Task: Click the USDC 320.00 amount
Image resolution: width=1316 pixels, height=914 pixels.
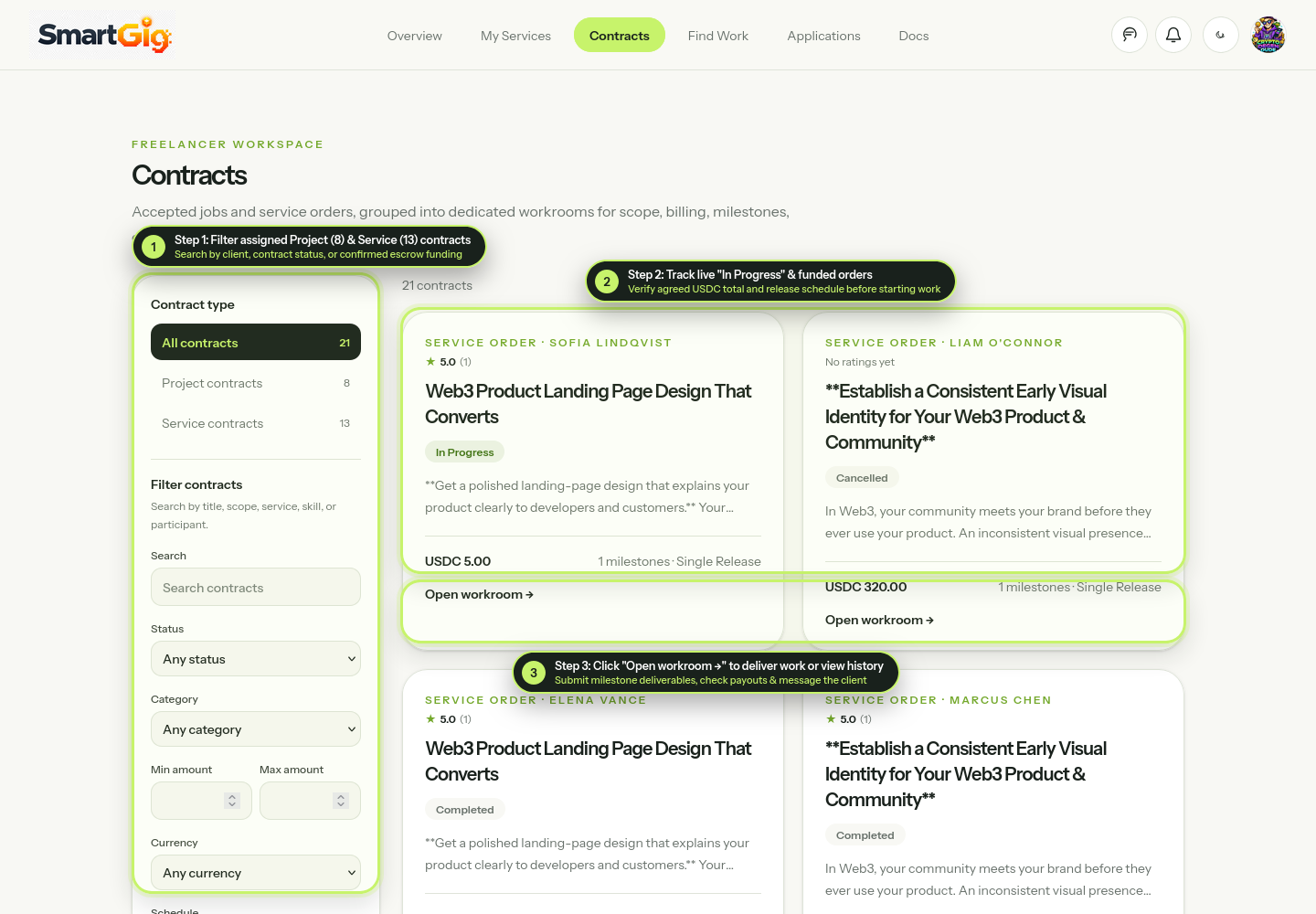Action: coord(866,587)
